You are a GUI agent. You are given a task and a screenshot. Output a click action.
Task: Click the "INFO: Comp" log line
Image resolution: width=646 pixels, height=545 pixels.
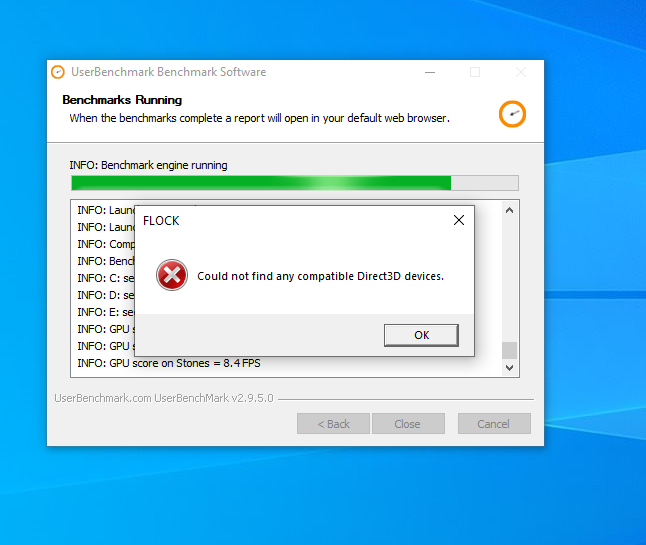[x=106, y=244]
